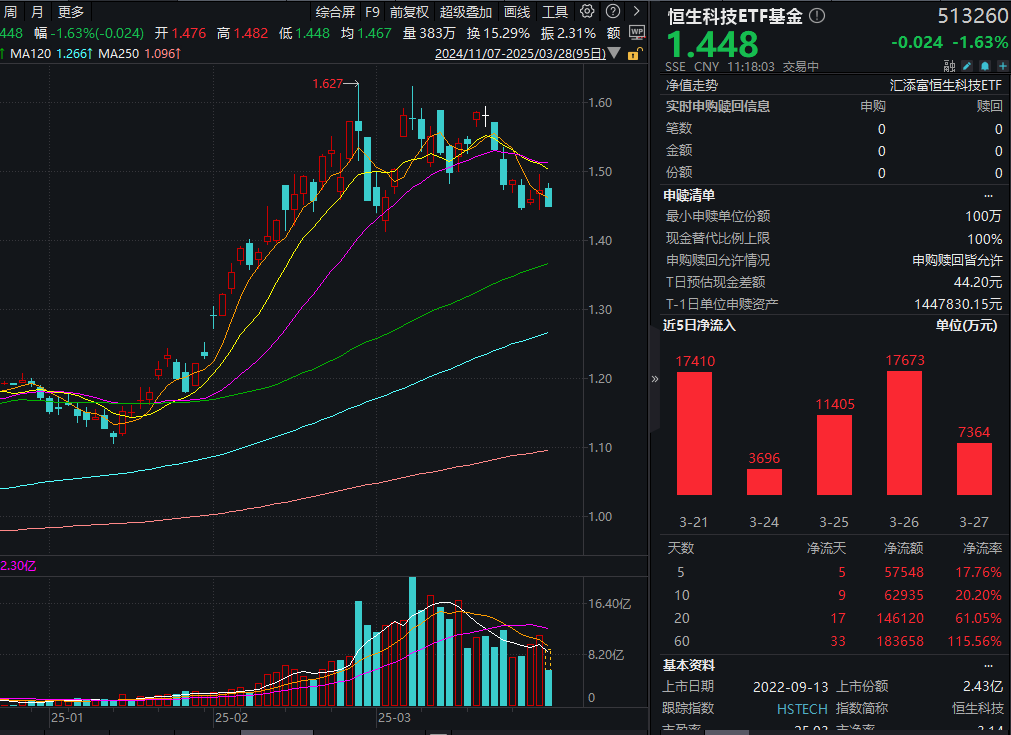Click the WP icon next to 额

[636, 32]
